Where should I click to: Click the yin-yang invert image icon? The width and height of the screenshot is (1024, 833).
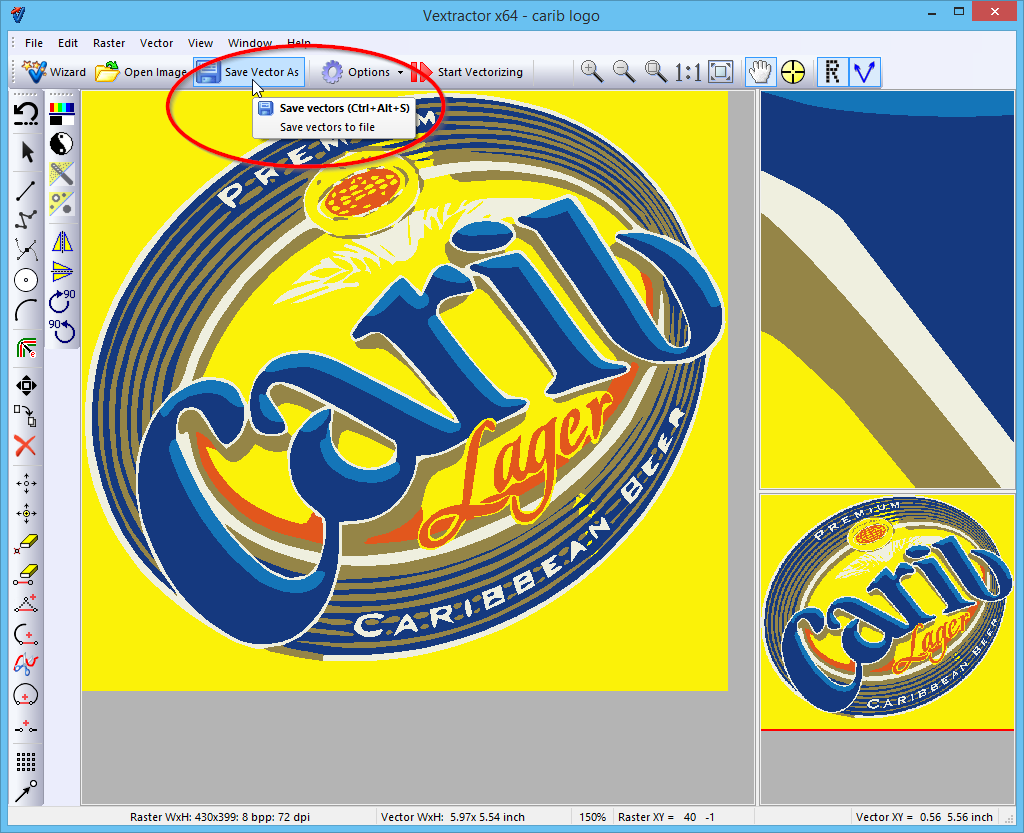[x=62, y=143]
